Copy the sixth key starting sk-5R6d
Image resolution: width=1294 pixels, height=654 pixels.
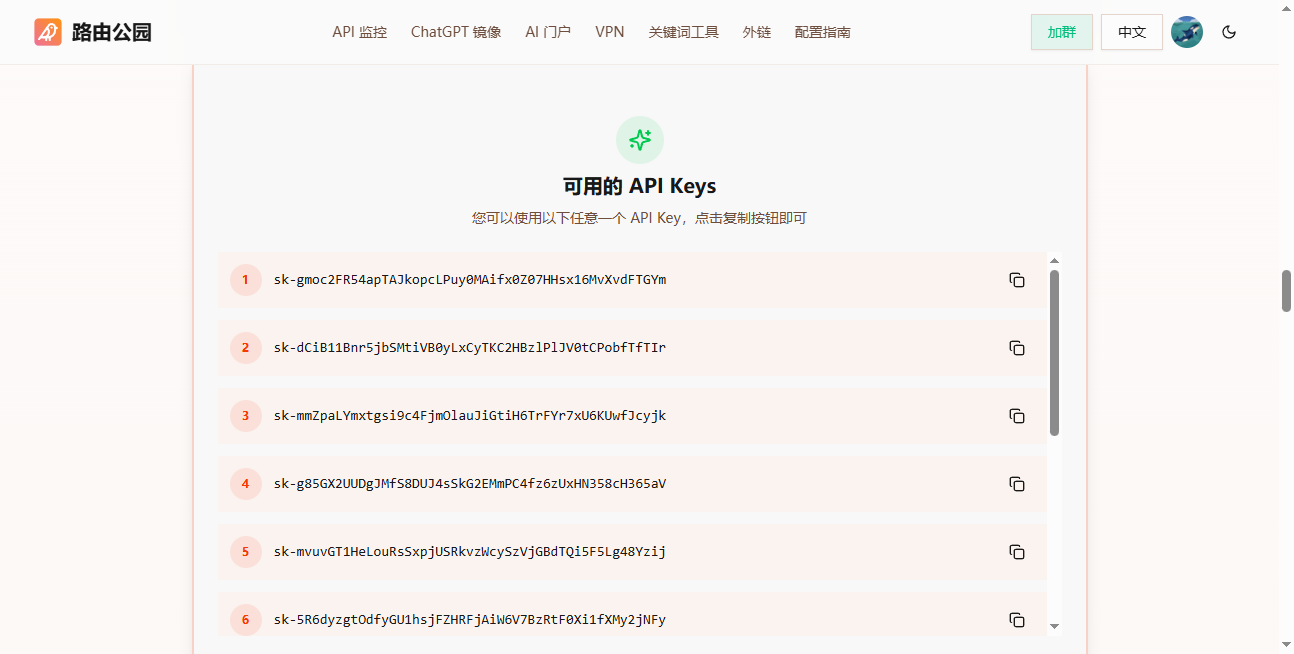1017,620
